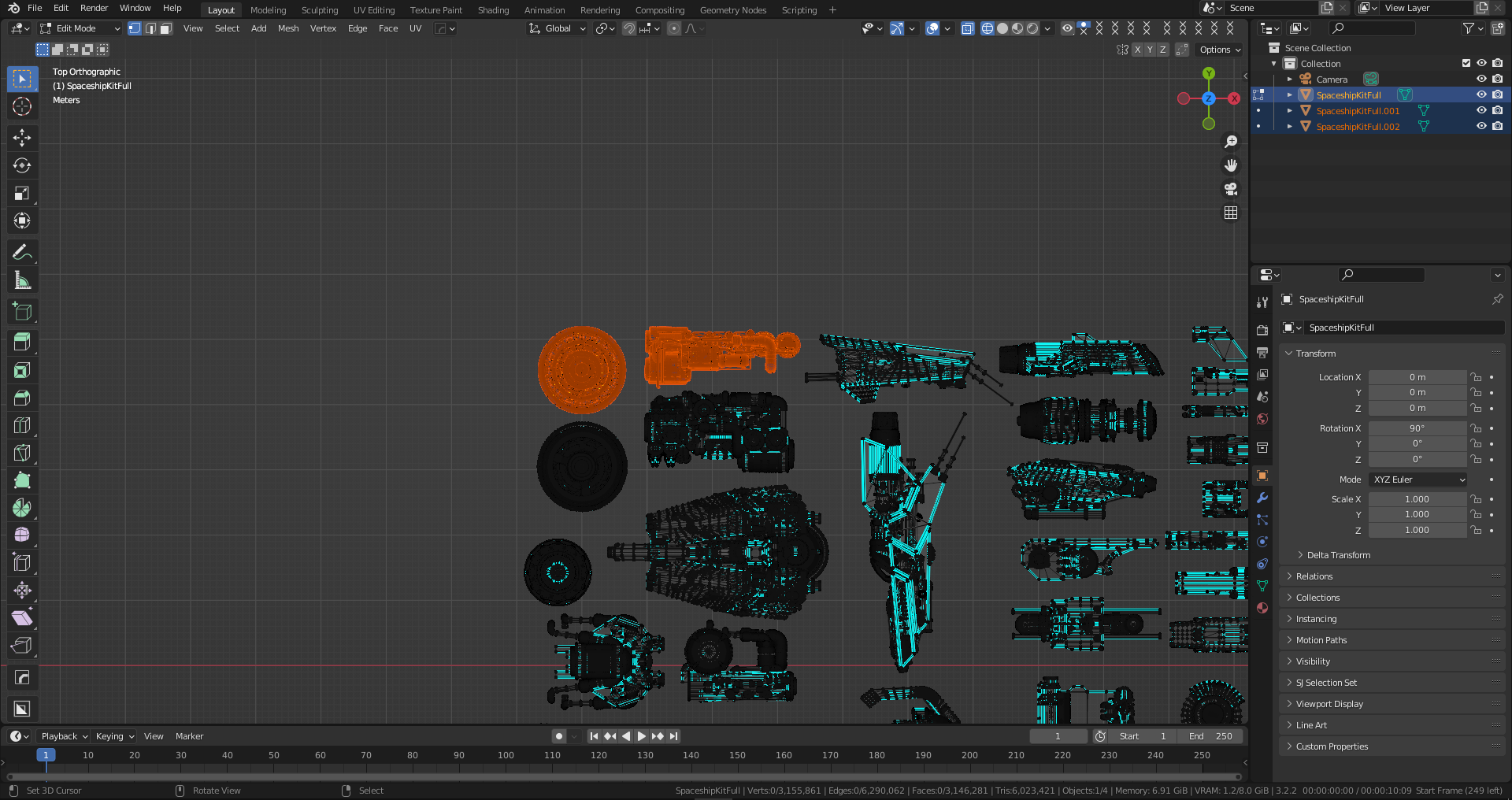
Task: Select the Measure tool
Action: click(22, 280)
